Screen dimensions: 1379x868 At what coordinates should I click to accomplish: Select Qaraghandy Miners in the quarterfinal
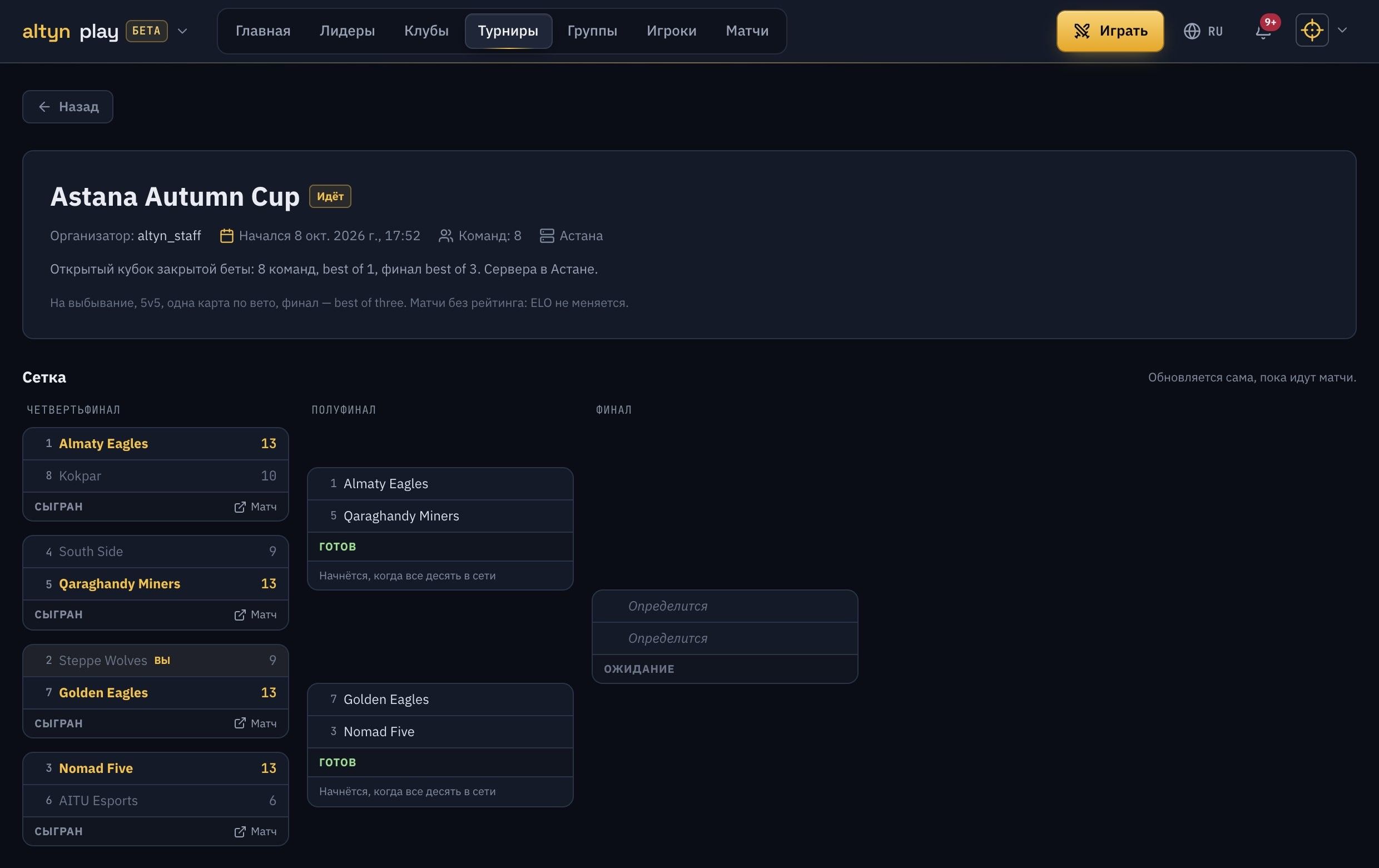click(156, 584)
